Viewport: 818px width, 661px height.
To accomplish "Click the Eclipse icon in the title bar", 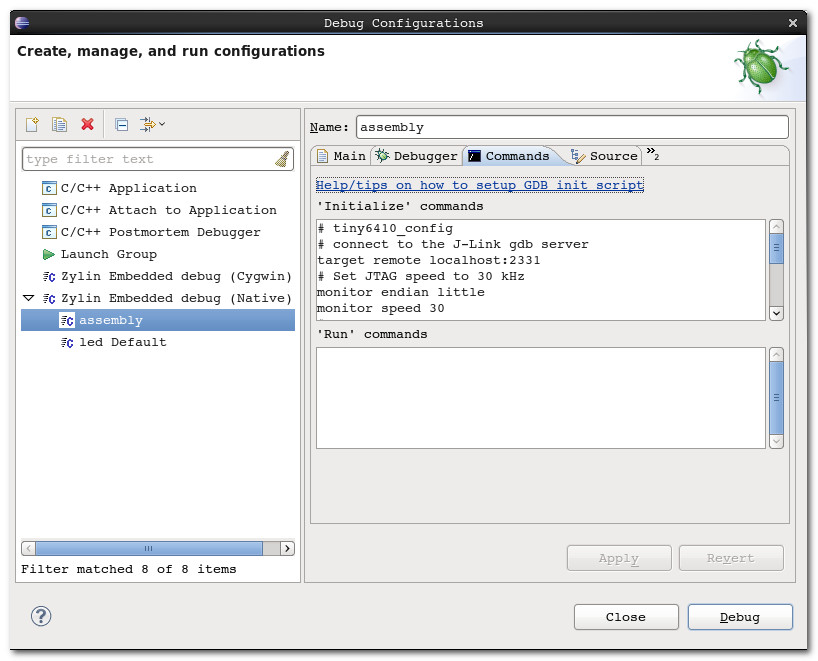I will pos(22,22).
